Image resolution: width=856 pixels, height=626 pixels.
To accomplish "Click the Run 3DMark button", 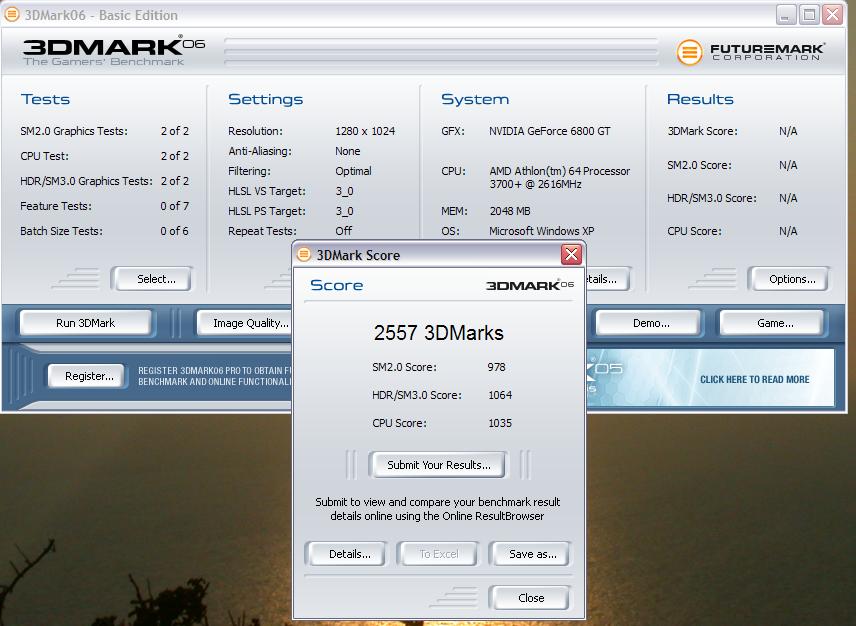I will coord(86,323).
